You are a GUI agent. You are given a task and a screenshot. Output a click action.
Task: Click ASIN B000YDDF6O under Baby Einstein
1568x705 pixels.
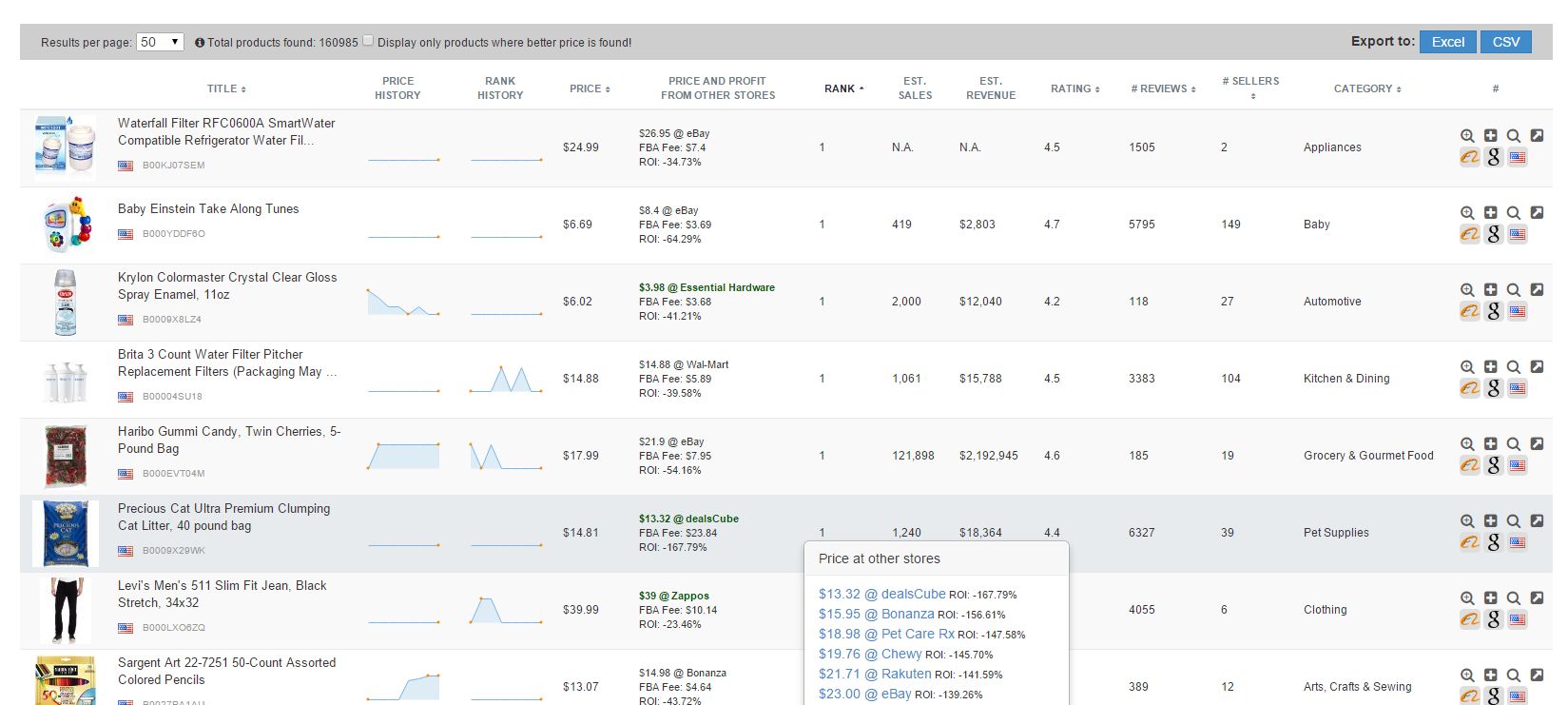click(173, 234)
